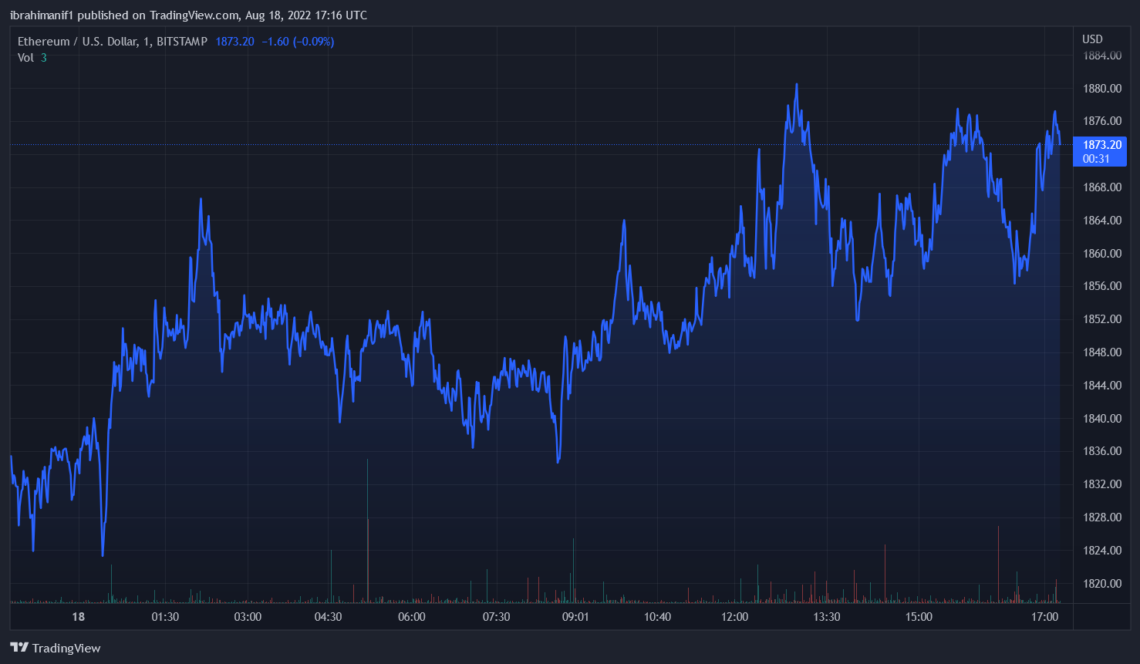The height and width of the screenshot is (664, 1140).
Task: Click the -1.60 (-0.09%) price change text
Action: pos(298,41)
